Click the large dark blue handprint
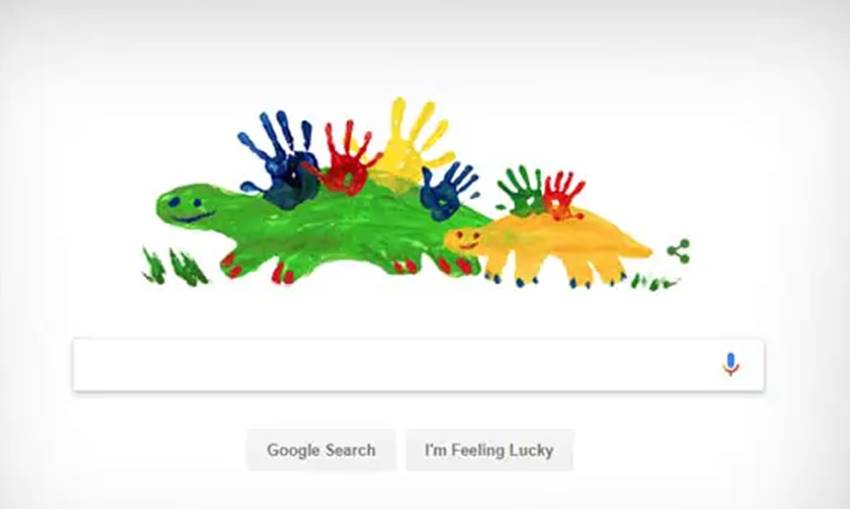Image resolution: width=850 pixels, height=509 pixels. pos(281,160)
